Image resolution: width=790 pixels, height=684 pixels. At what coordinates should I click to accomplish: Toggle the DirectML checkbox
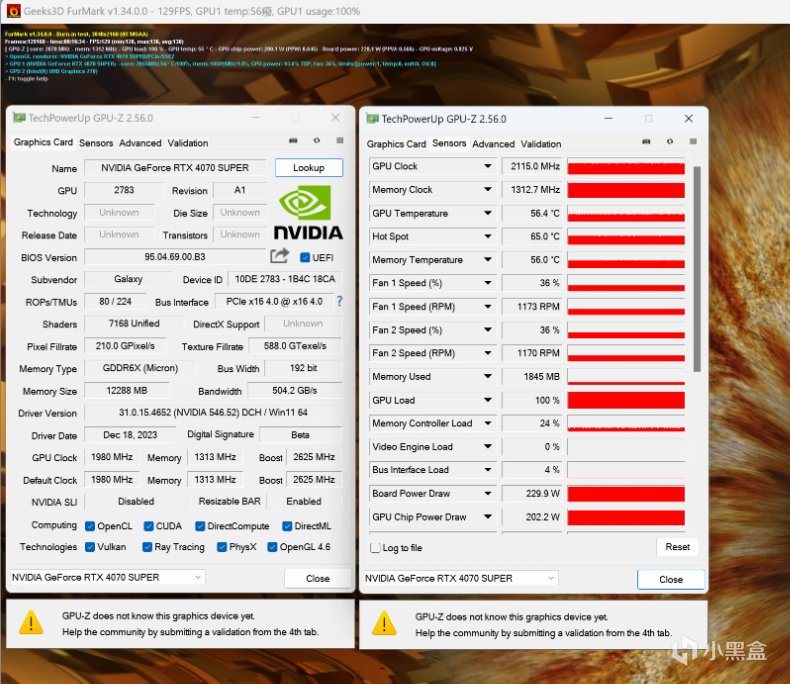pyautogui.click(x=287, y=526)
